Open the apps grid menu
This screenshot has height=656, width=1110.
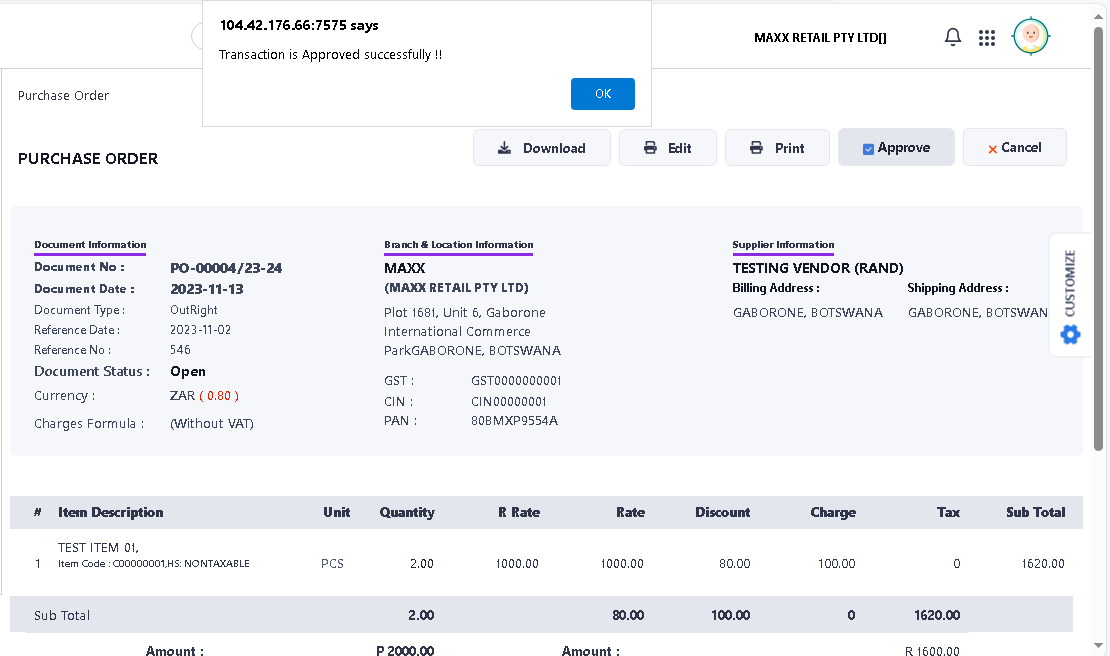click(987, 38)
